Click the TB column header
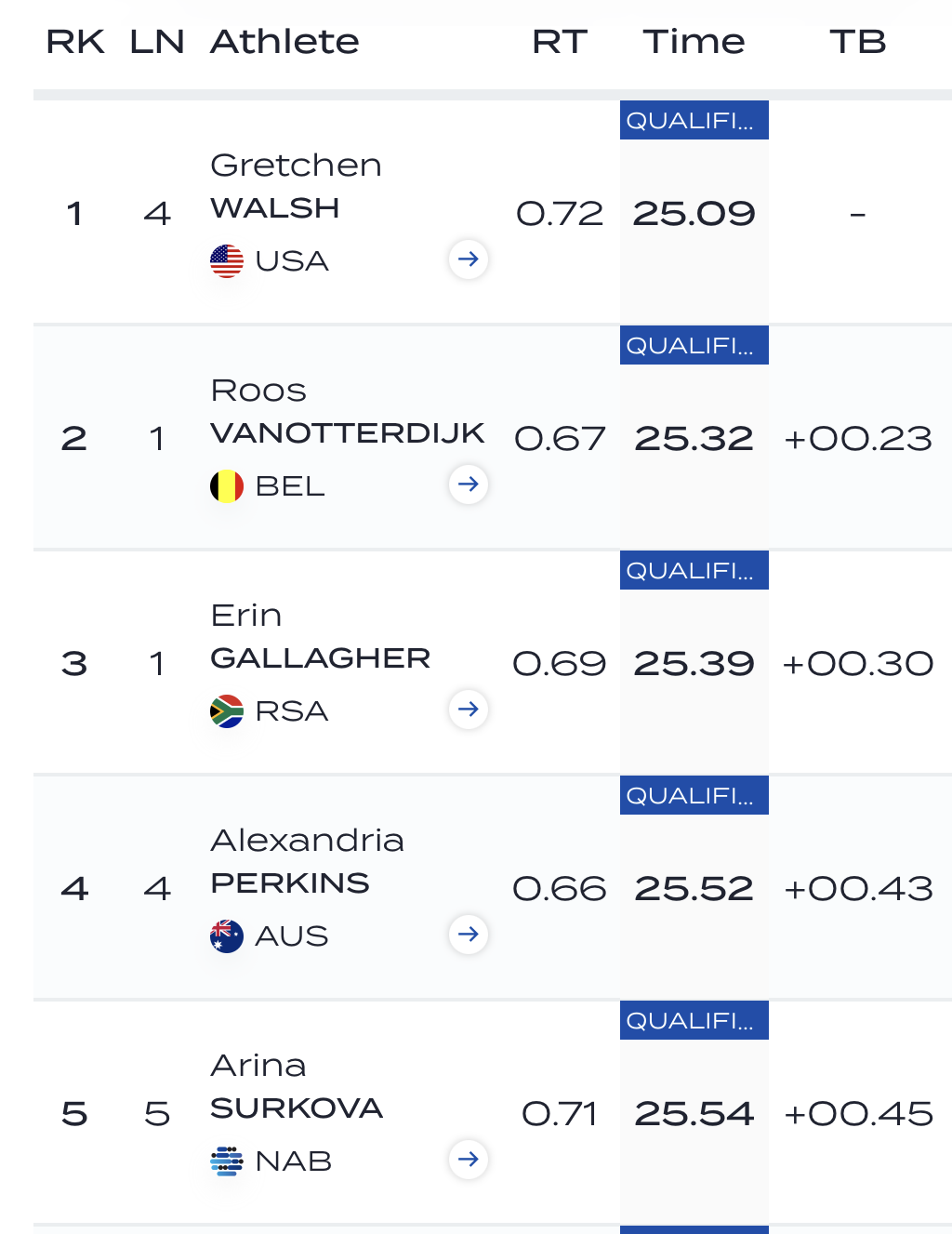952x1234 pixels. pos(858,42)
